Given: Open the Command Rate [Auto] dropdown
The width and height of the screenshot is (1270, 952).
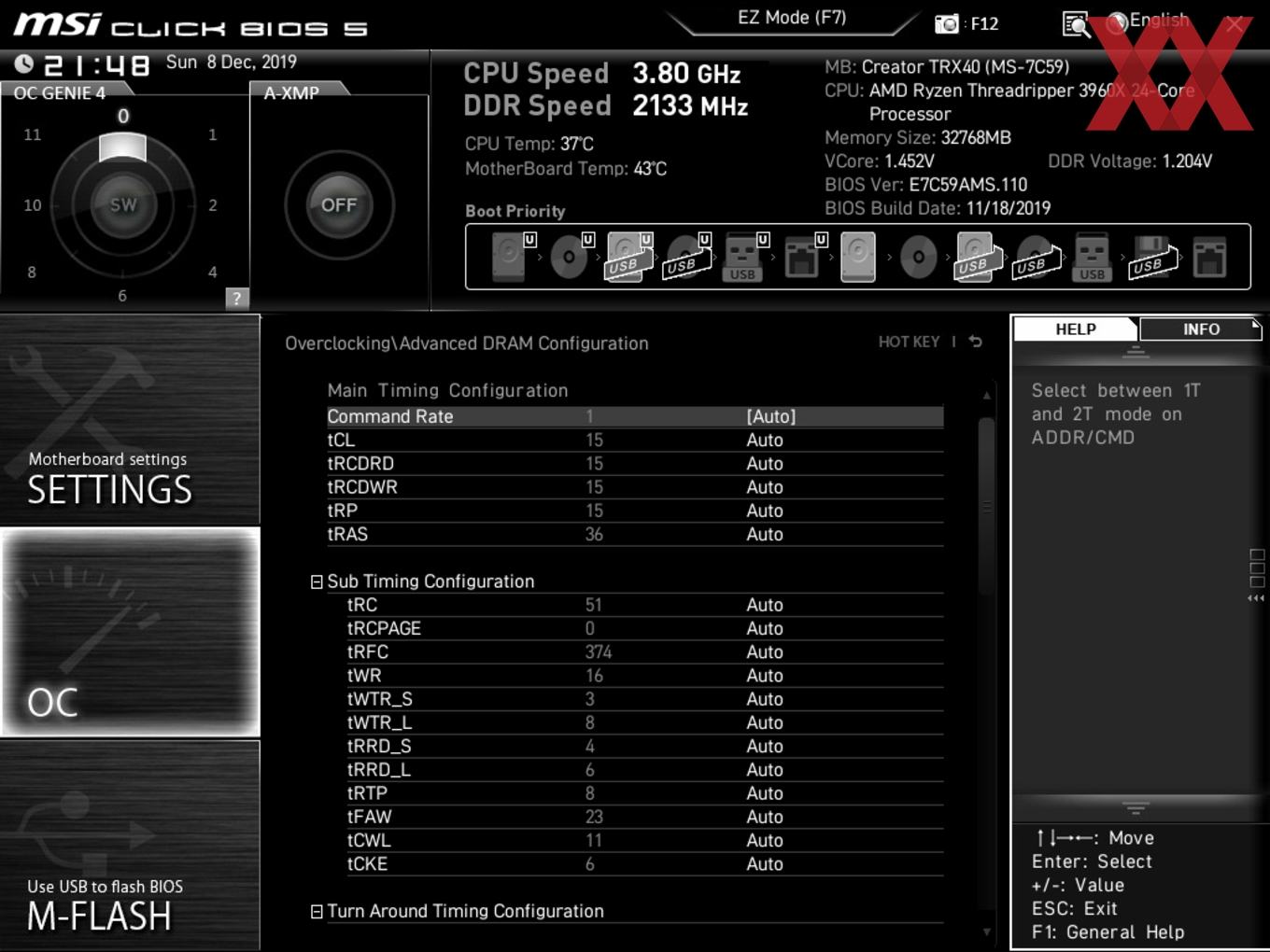Looking at the screenshot, I should (771, 416).
